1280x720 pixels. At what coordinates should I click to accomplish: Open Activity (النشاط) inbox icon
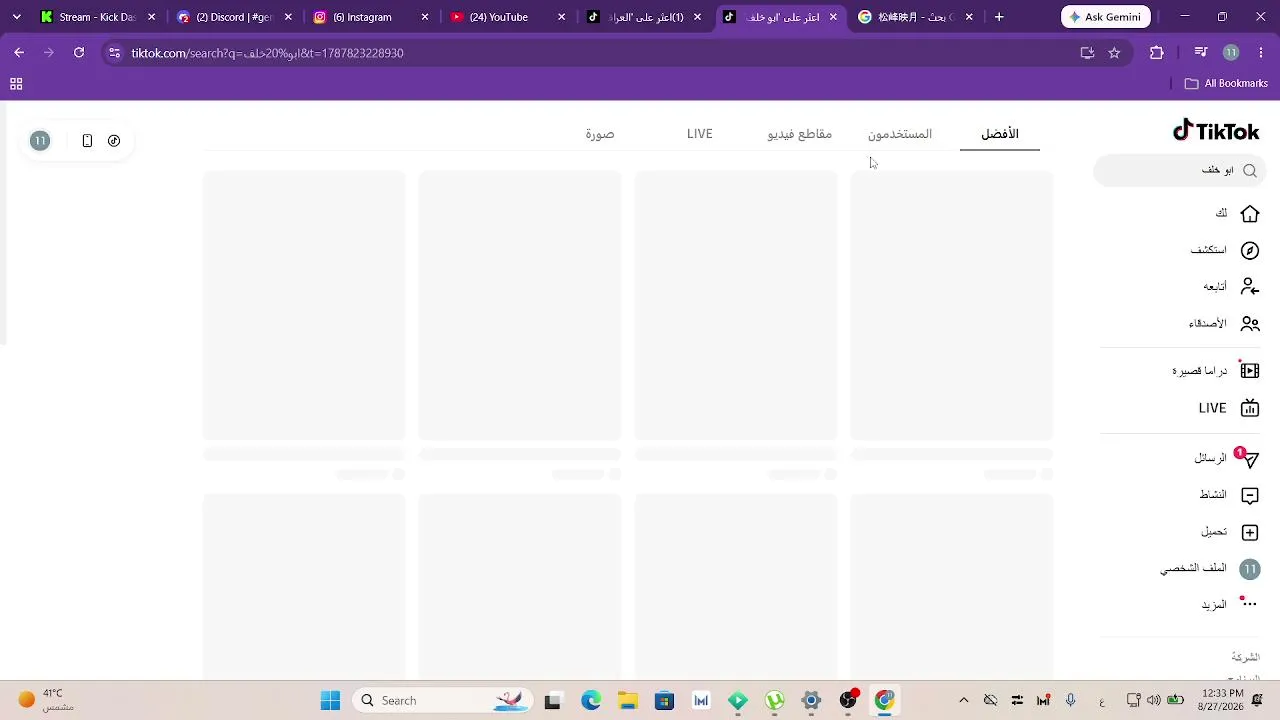1249,495
